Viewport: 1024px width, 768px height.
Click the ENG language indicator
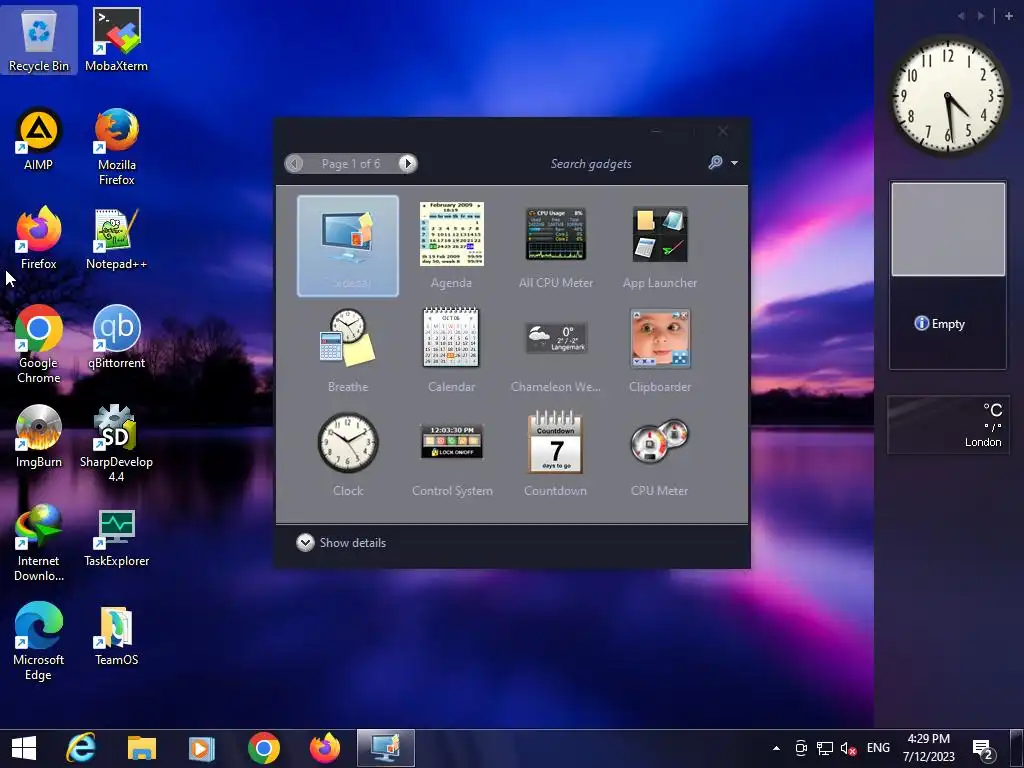tap(878, 748)
